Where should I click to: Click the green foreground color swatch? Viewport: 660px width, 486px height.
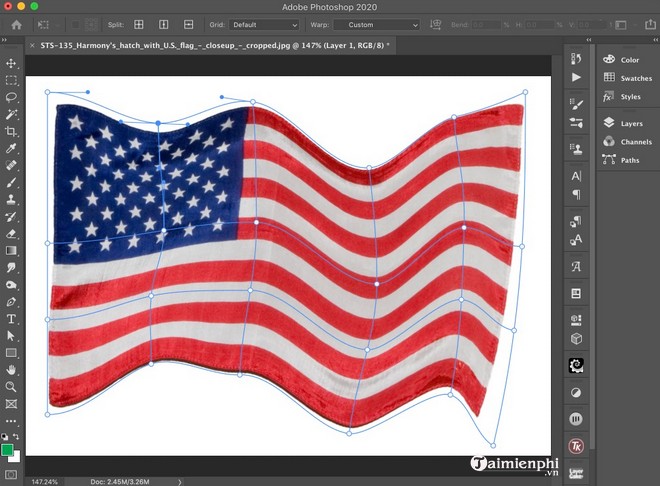point(7,450)
